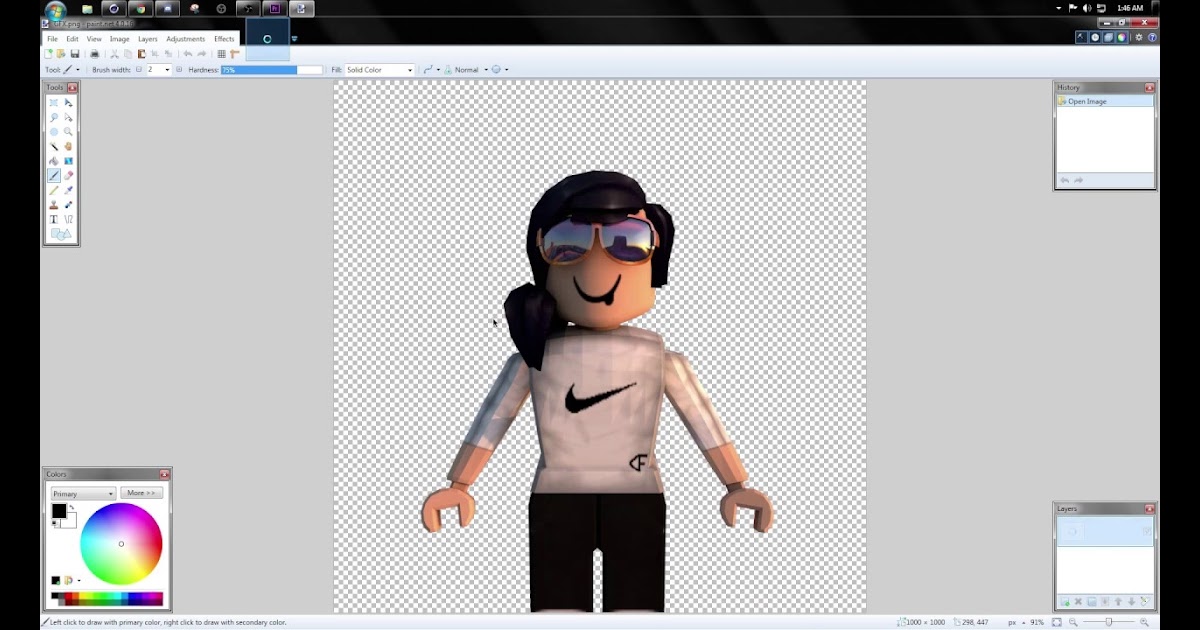Image resolution: width=1200 pixels, height=630 pixels.
Task: Open the Tool chooser dropdown
Action: pos(77,70)
